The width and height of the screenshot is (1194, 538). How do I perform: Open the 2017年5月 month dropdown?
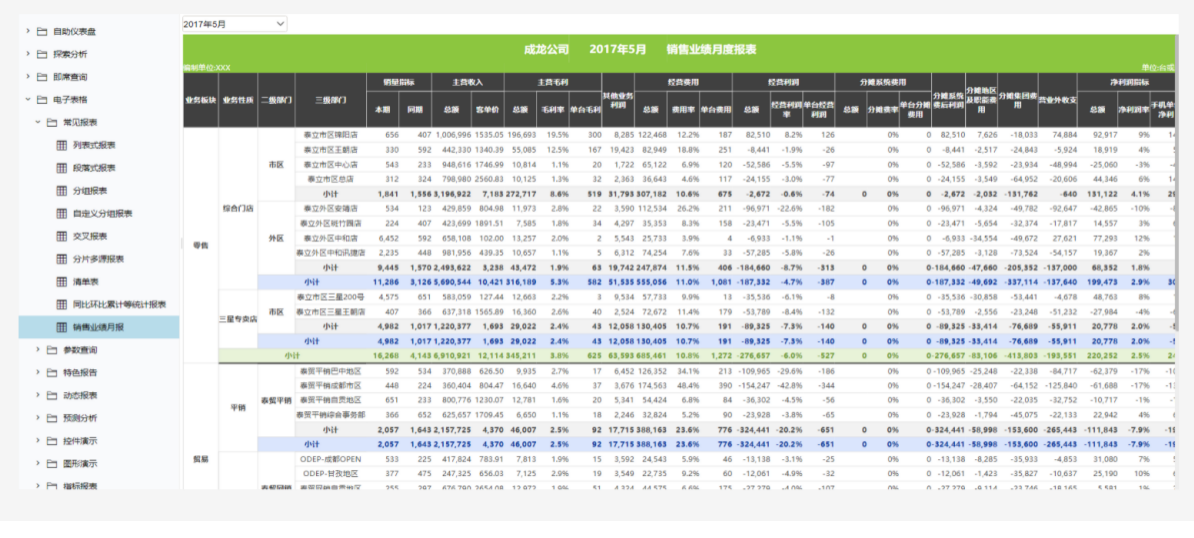click(x=235, y=24)
